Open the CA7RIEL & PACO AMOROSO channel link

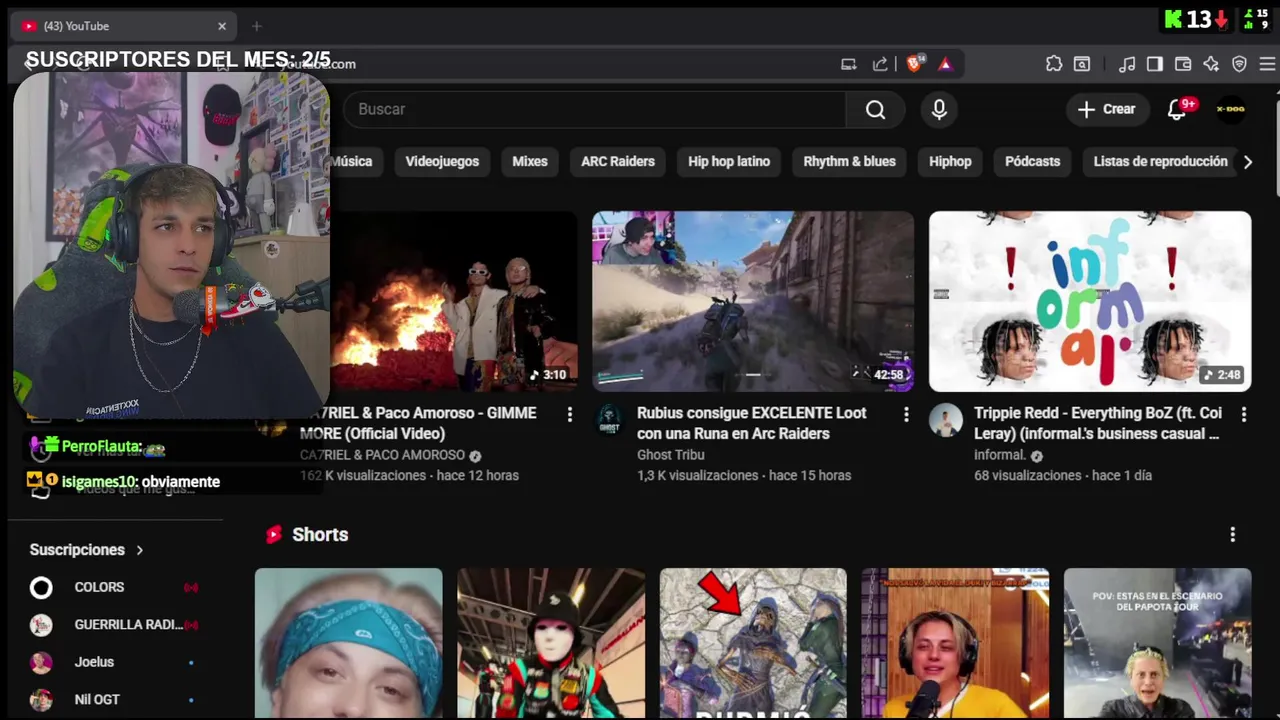(x=382, y=455)
